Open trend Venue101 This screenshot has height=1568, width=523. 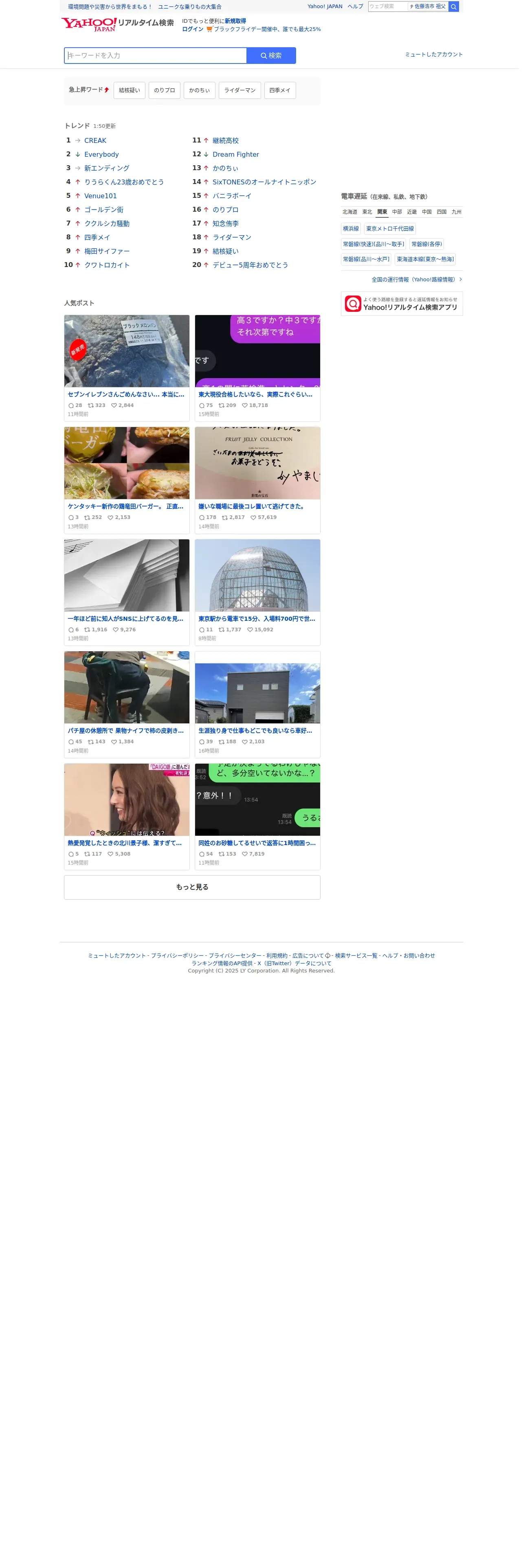pos(101,197)
